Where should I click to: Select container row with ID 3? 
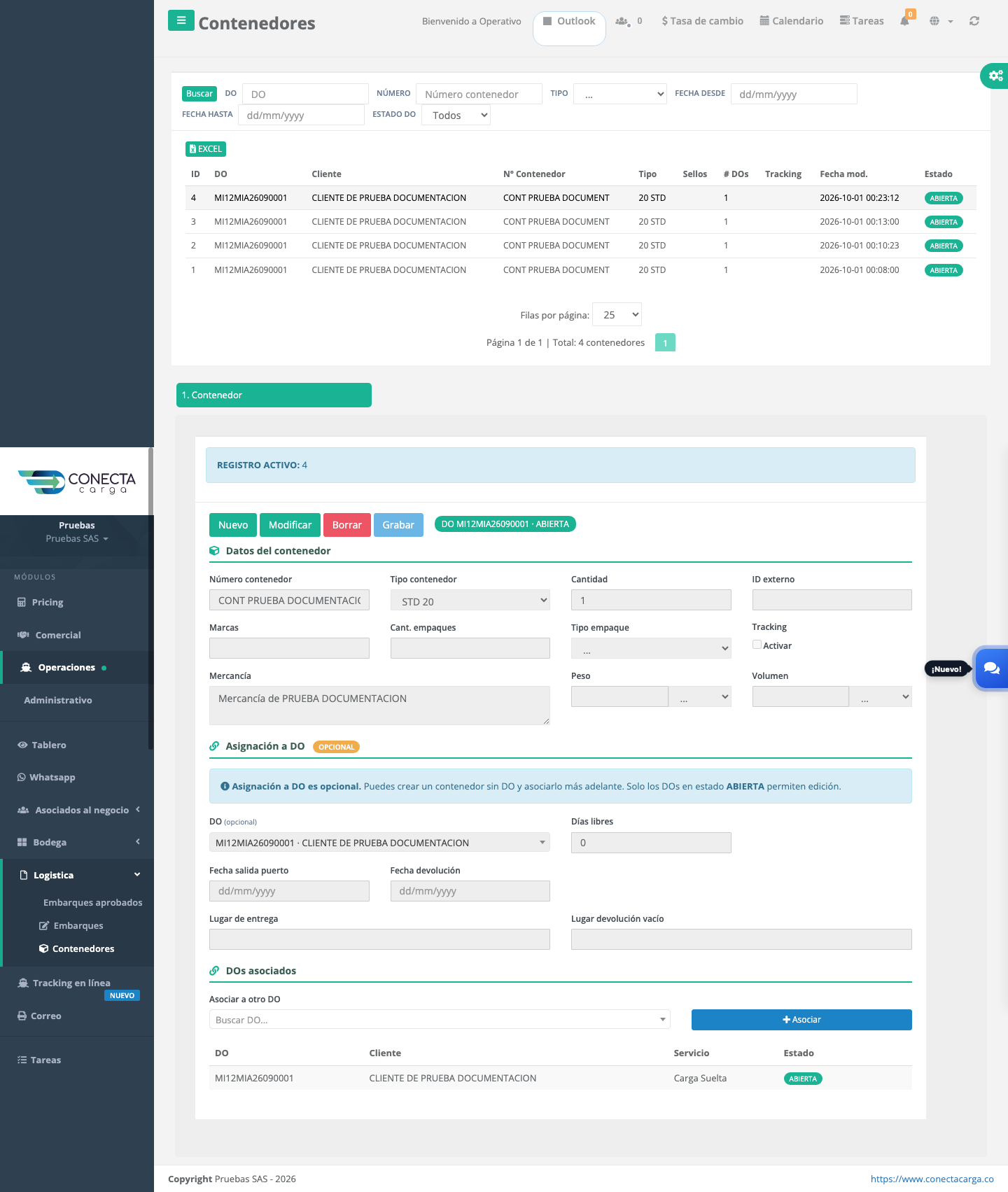pos(580,222)
